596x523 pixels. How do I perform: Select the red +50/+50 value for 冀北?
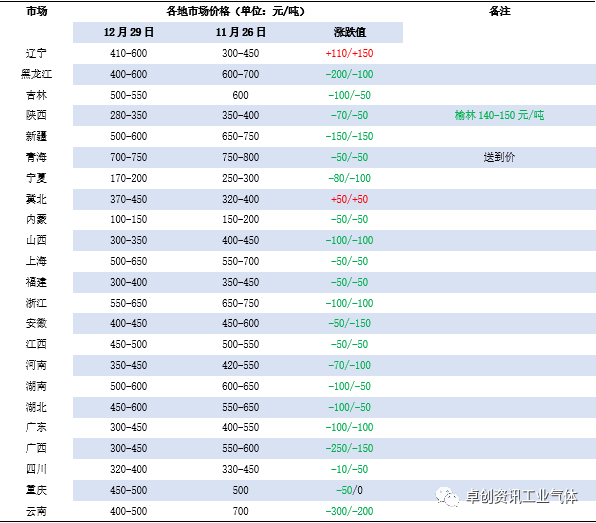coord(349,199)
